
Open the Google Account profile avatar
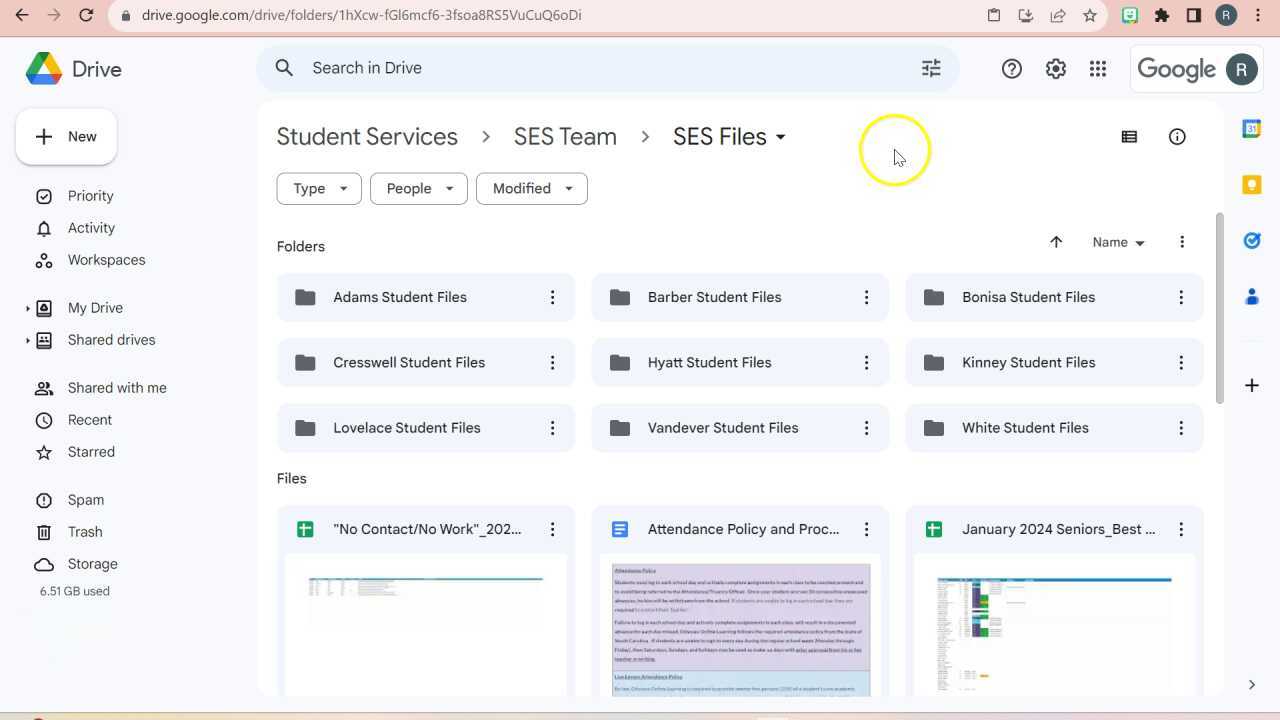pos(1240,68)
